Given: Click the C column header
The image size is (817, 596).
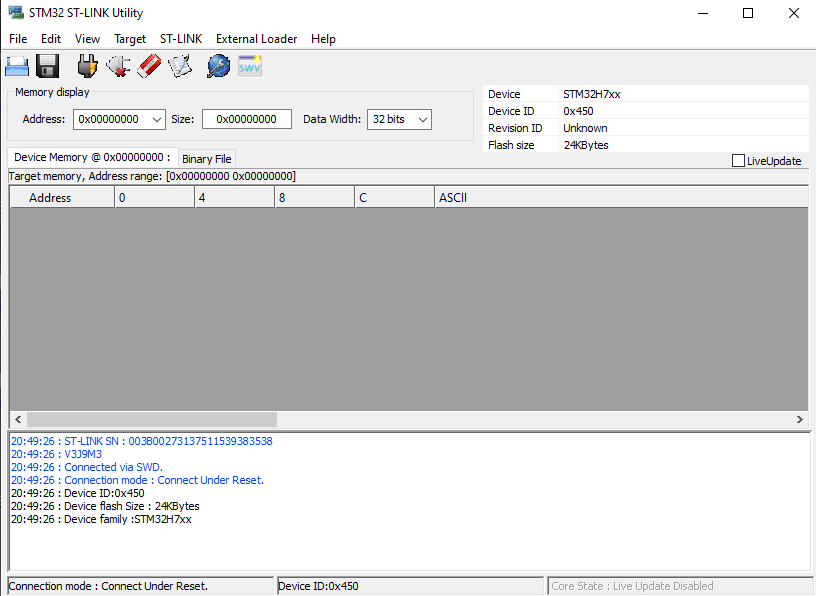Looking at the screenshot, I should click(x=394, y=198).
